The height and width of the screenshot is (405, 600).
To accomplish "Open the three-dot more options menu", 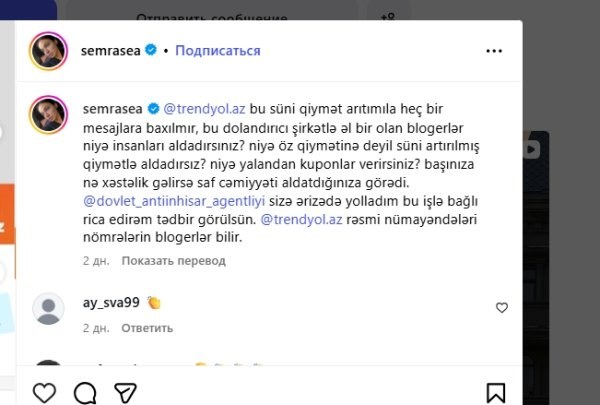I will pos(494,51).
